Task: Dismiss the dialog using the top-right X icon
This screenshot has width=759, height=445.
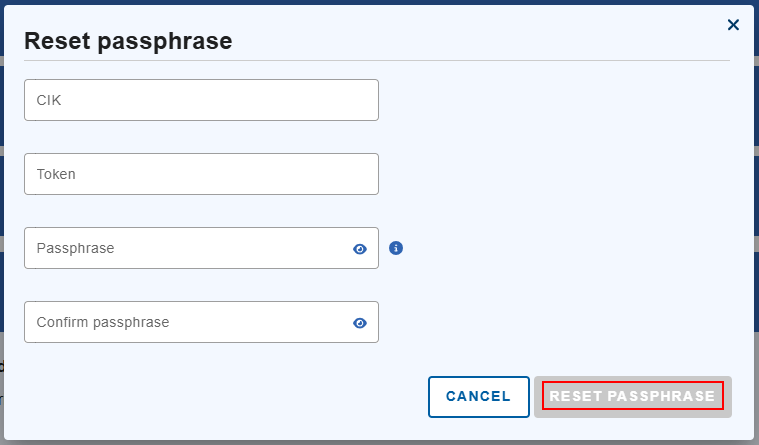Action: click(x=733, y=25)
